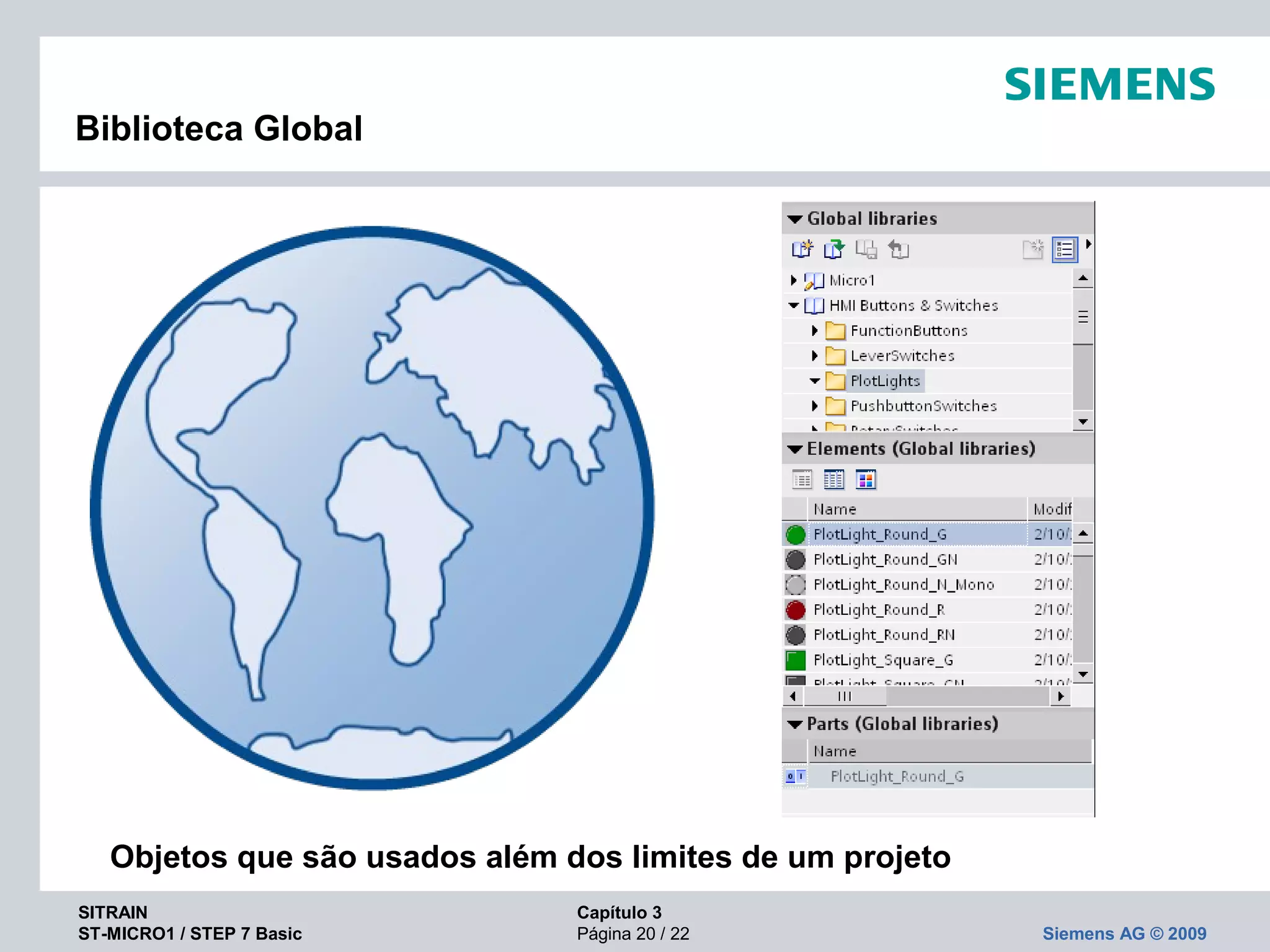Click the save library changes icon

pos(866,249)
